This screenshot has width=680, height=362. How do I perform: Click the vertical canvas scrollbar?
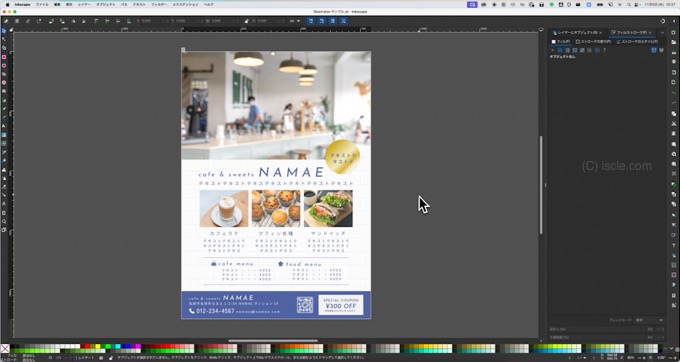pyautogui.click(x=541, y=185)
